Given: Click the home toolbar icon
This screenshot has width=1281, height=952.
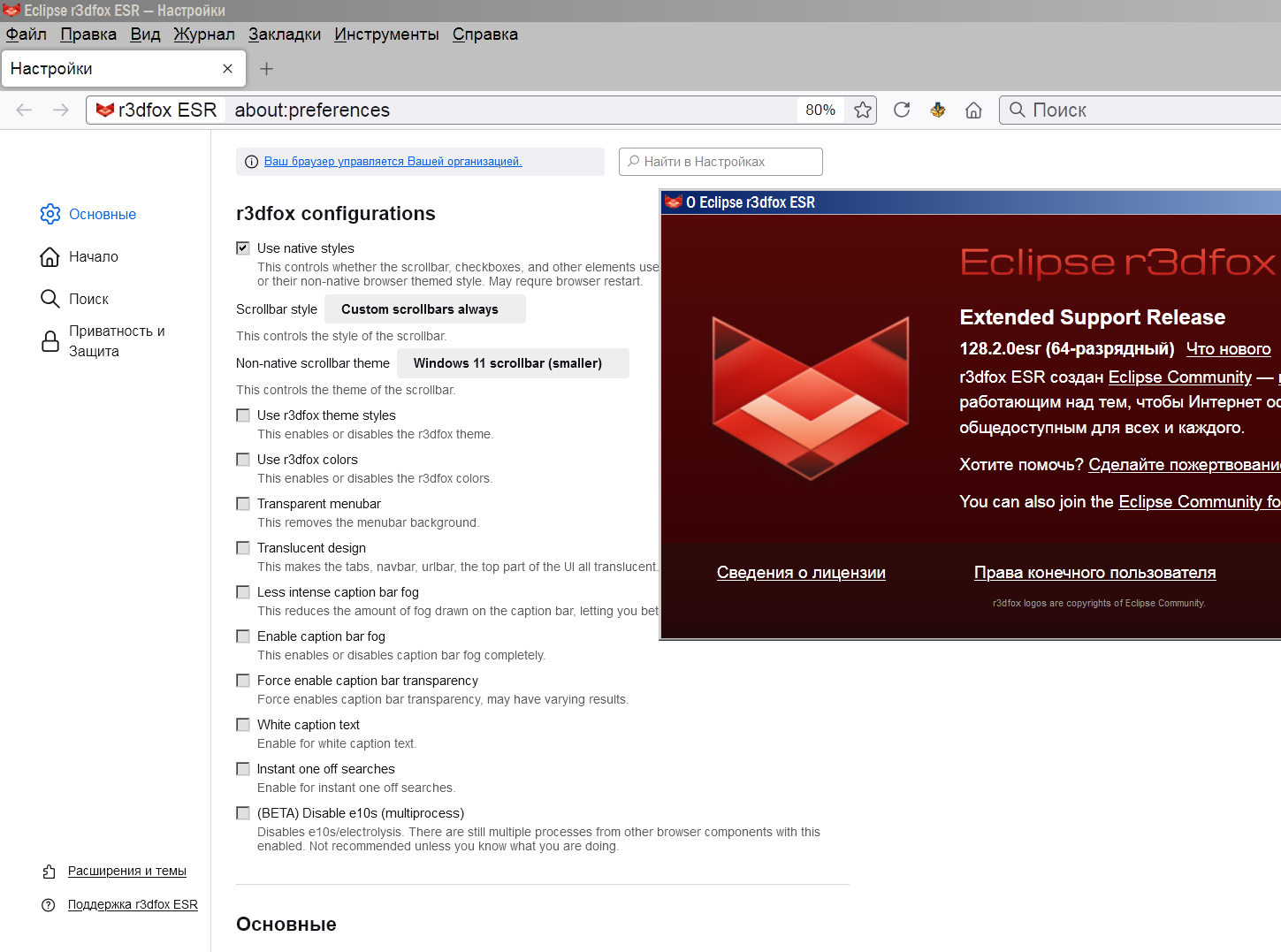Looking at the screenshot, I should pyautogui.click(x=973, y=110).
